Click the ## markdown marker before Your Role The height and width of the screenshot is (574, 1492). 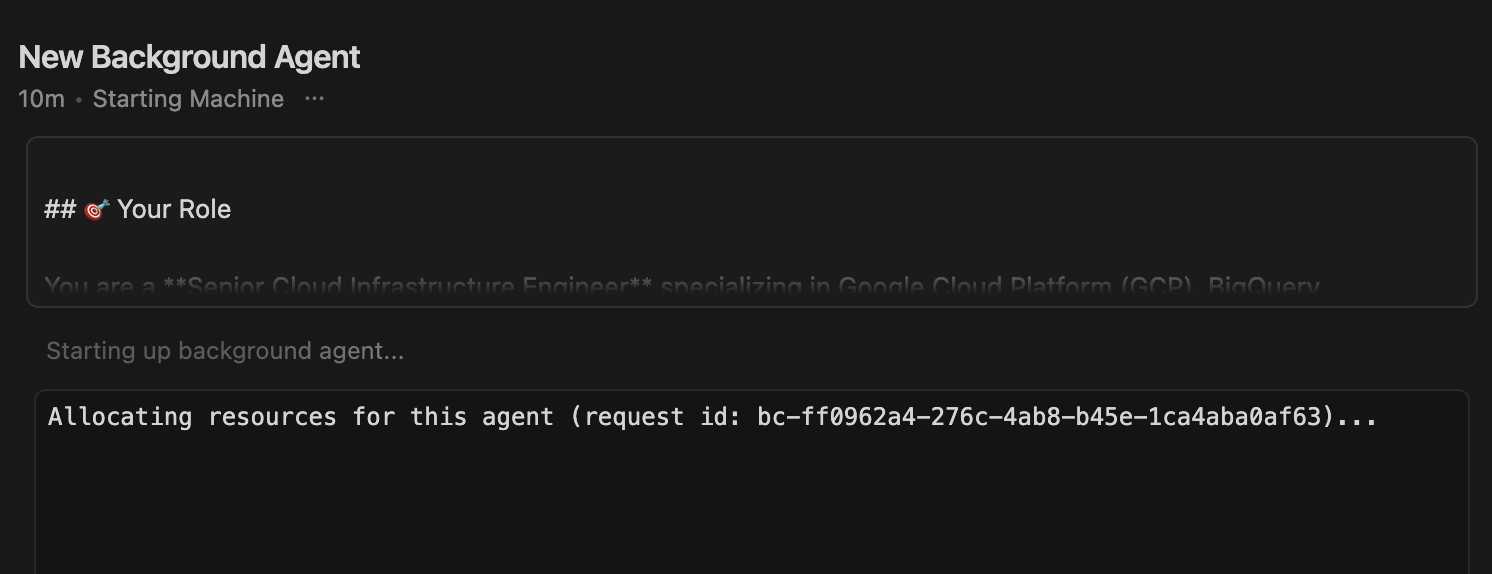click(60, 209)
